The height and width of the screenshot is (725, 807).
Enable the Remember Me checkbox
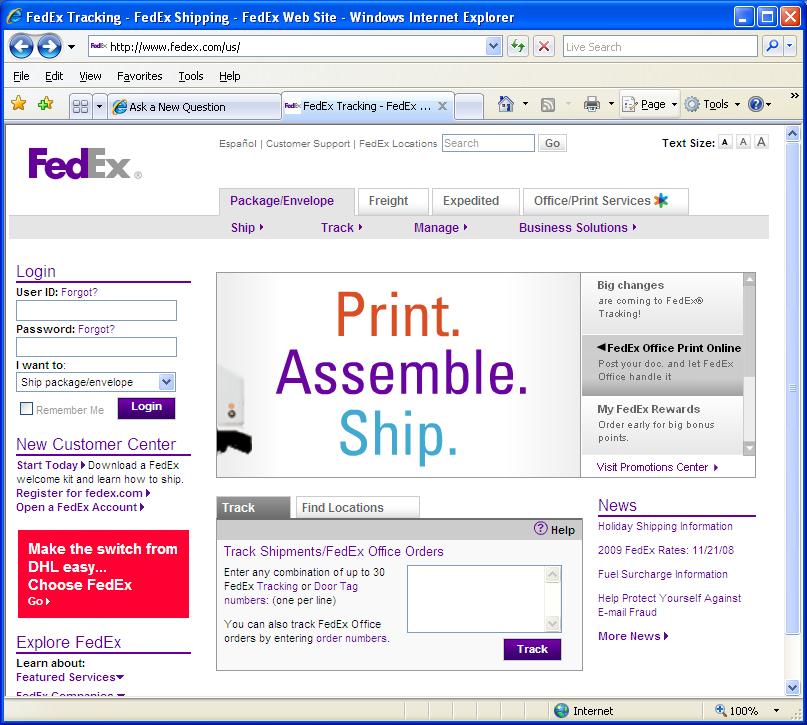click(x=25, y=408)
